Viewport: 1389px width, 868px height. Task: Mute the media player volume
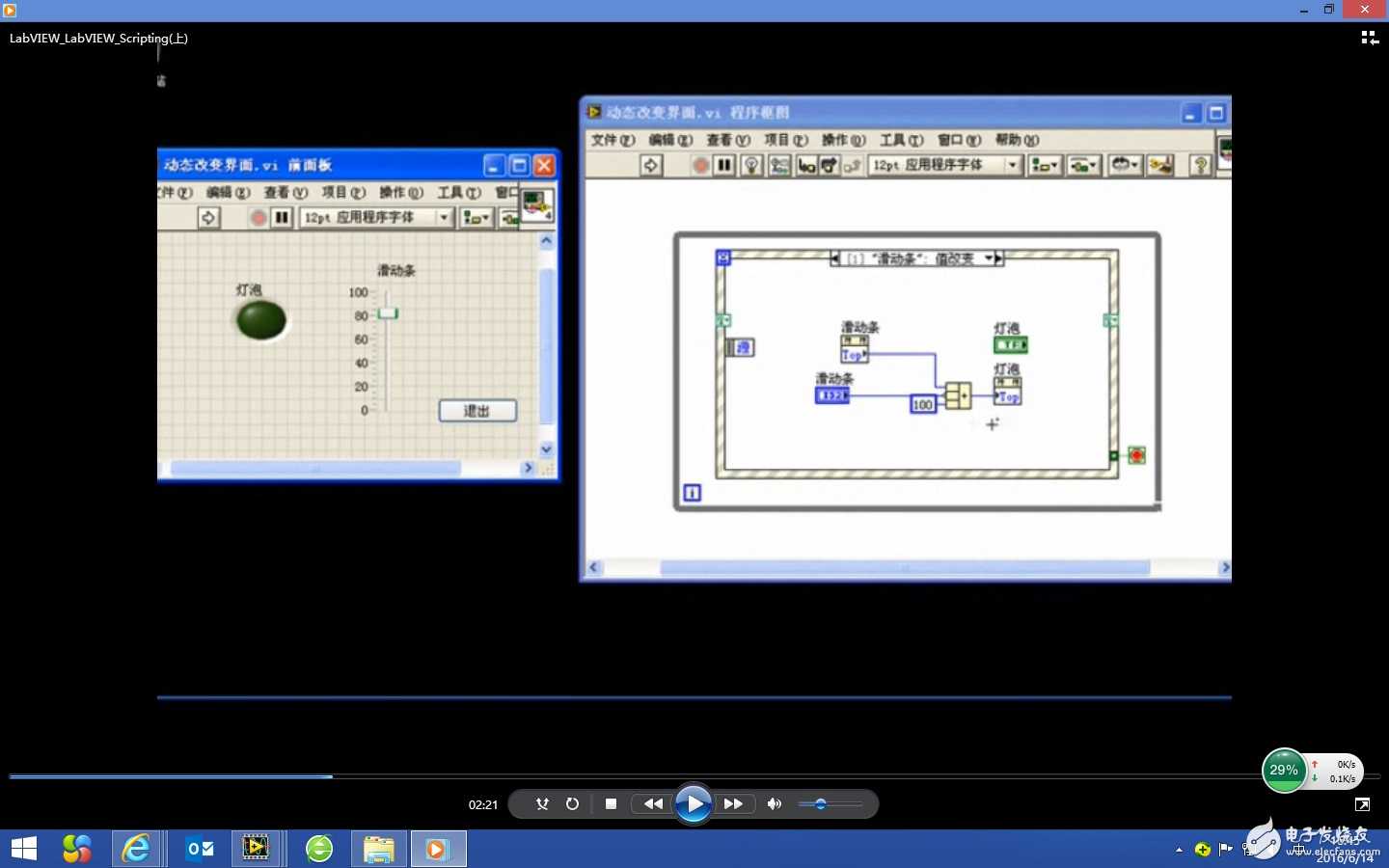pyautogui.click(x=774, y=803)
